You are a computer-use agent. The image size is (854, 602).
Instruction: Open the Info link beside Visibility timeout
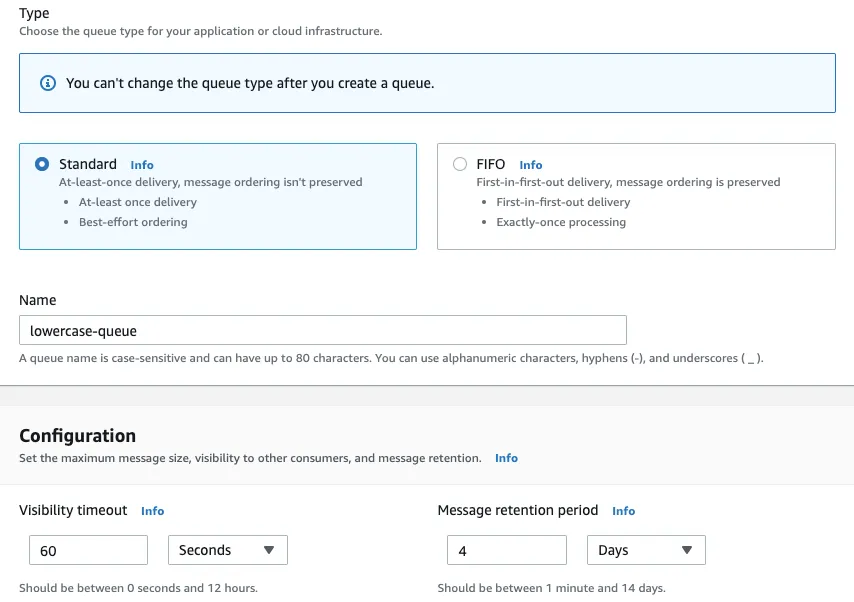coord(152,511)
